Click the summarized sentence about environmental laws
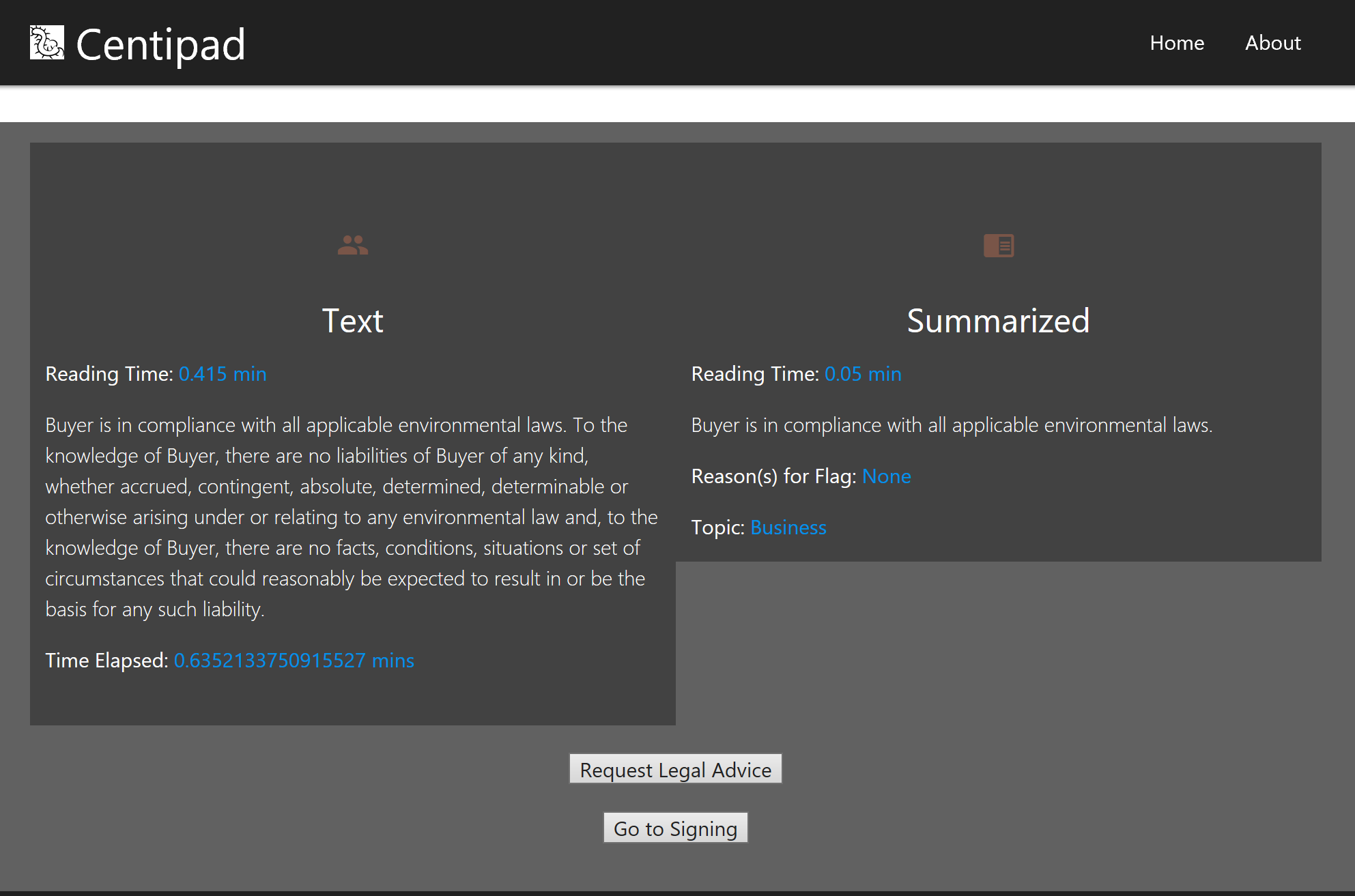Viewport: 1355px width, 896px height. 952,425
